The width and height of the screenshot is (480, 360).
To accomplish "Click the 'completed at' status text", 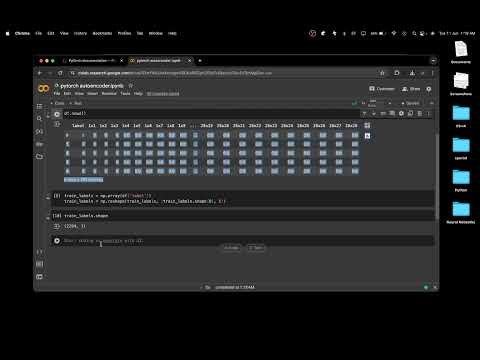I will tap(235, 287).
